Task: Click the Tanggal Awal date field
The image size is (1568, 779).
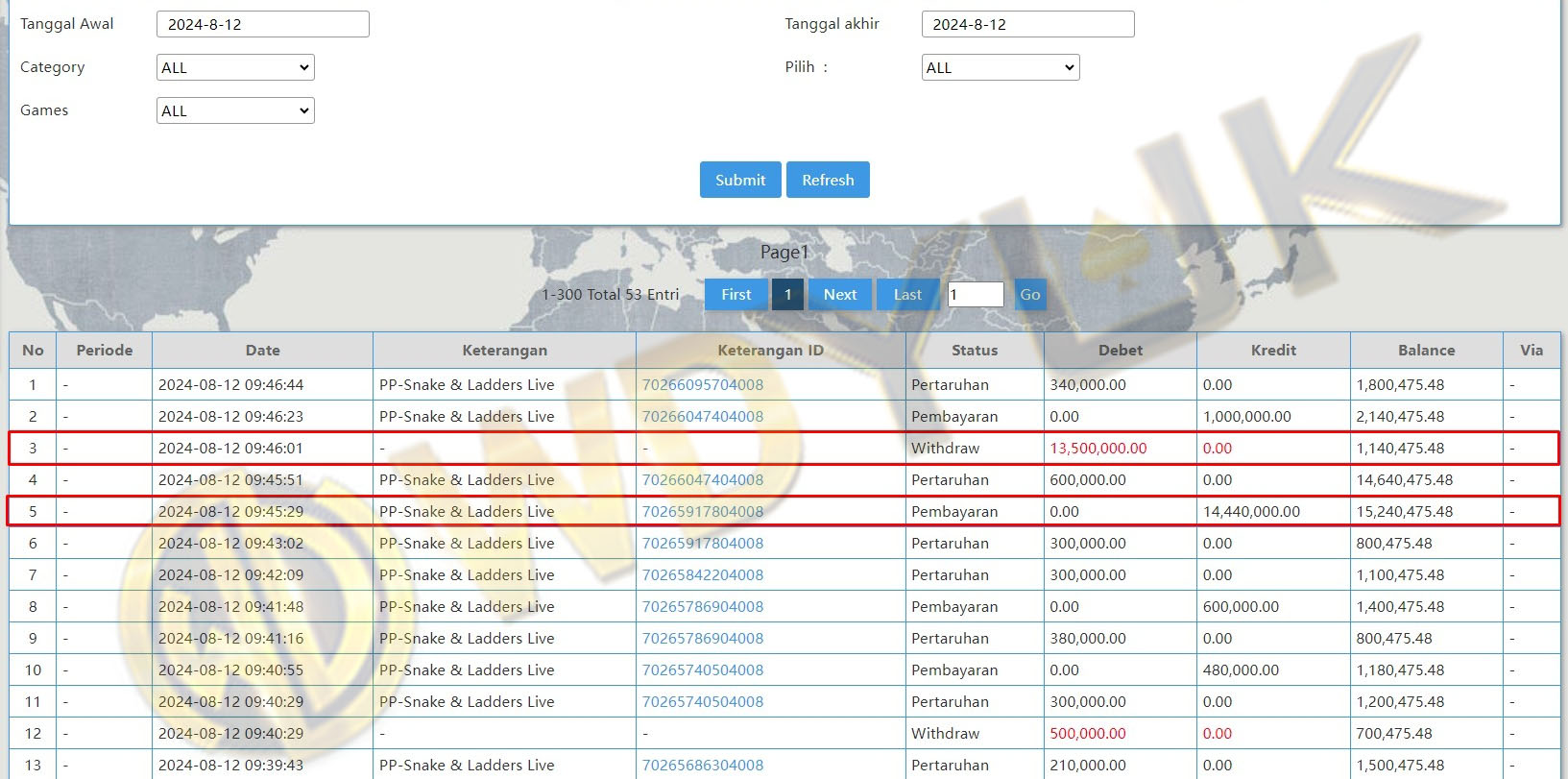Action: point(262,24)
